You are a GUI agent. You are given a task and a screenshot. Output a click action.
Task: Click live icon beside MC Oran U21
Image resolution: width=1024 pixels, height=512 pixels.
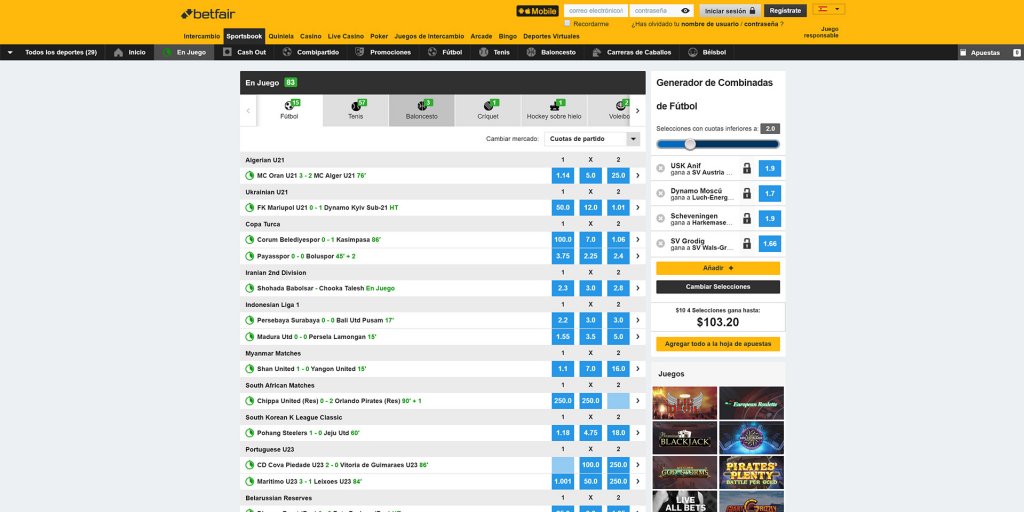coord(249,176)
